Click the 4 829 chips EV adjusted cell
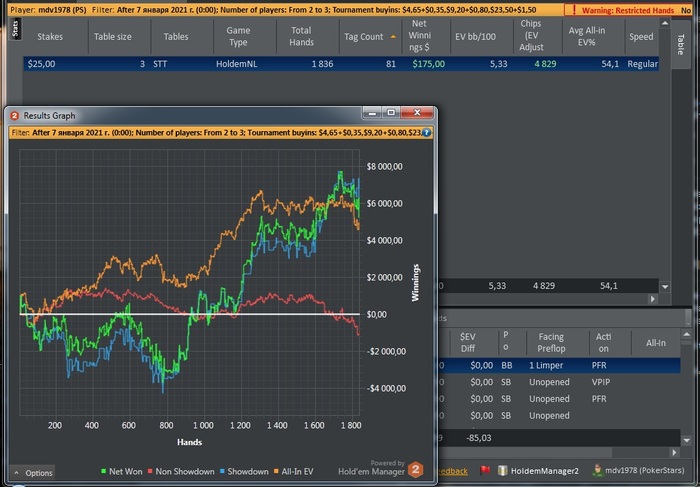The width and height of the screenshot is (700, 487). tap(545, 64)
